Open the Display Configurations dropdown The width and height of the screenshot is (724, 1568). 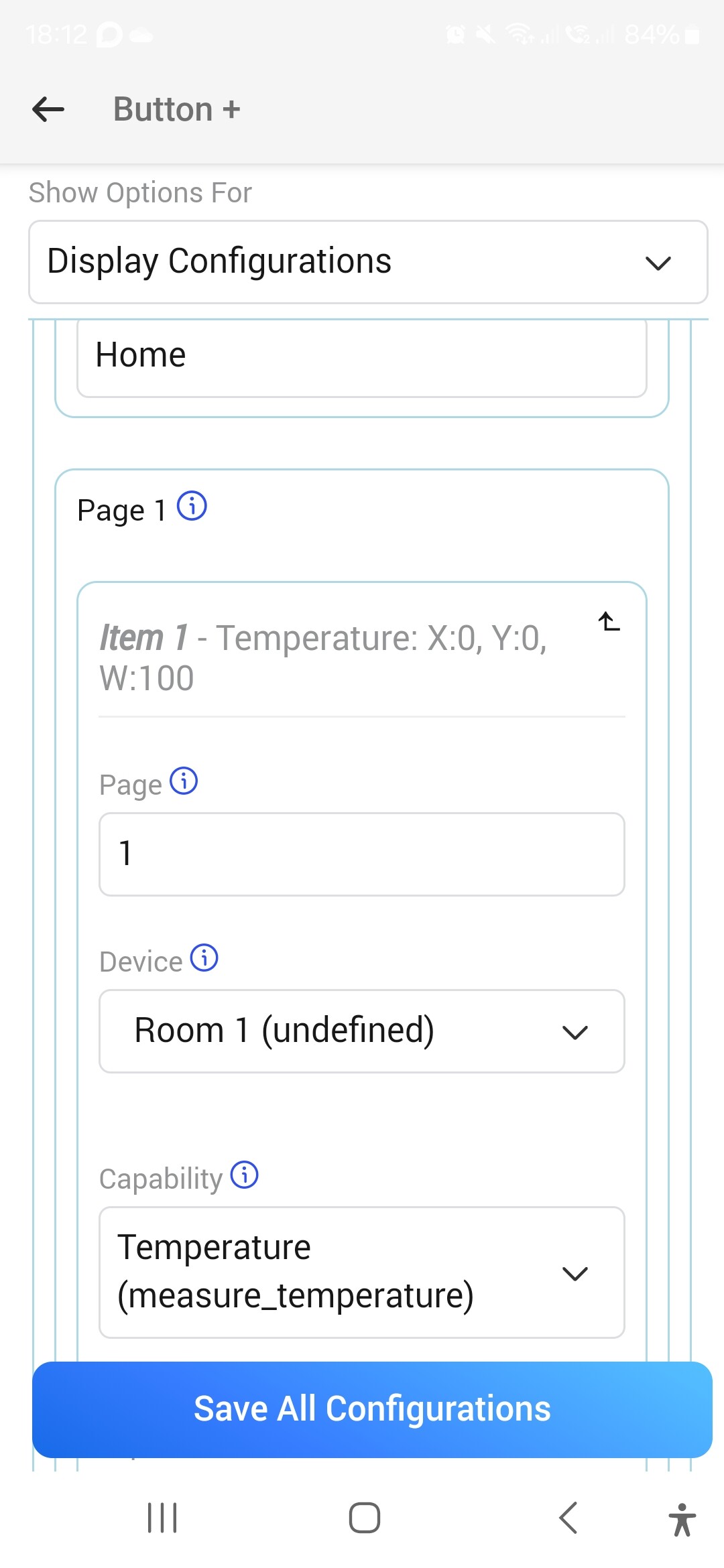coord(368,262)
